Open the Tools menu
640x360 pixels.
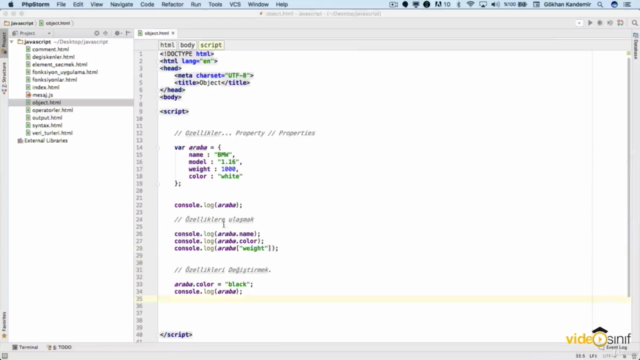tap(215, 4)
